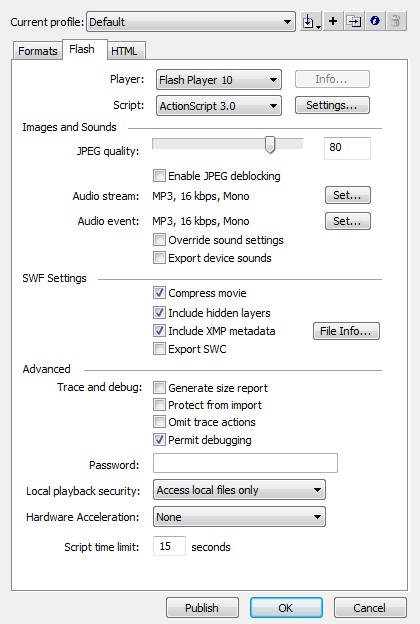Enable JPEG deblocking checkbox

(159, 176)
